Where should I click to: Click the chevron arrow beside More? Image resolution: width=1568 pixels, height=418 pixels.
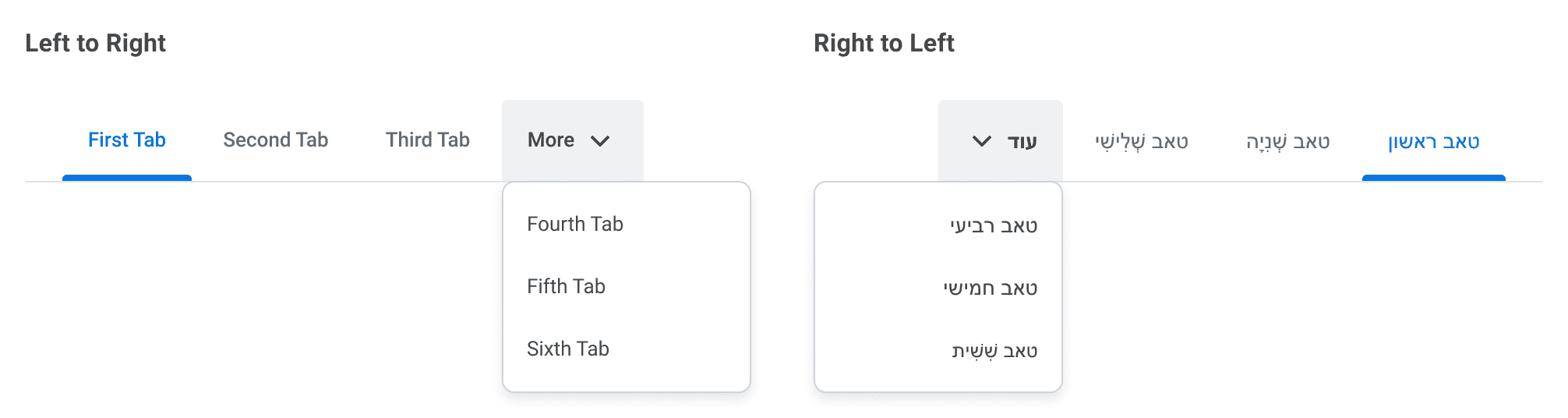[x=600, y=141]
